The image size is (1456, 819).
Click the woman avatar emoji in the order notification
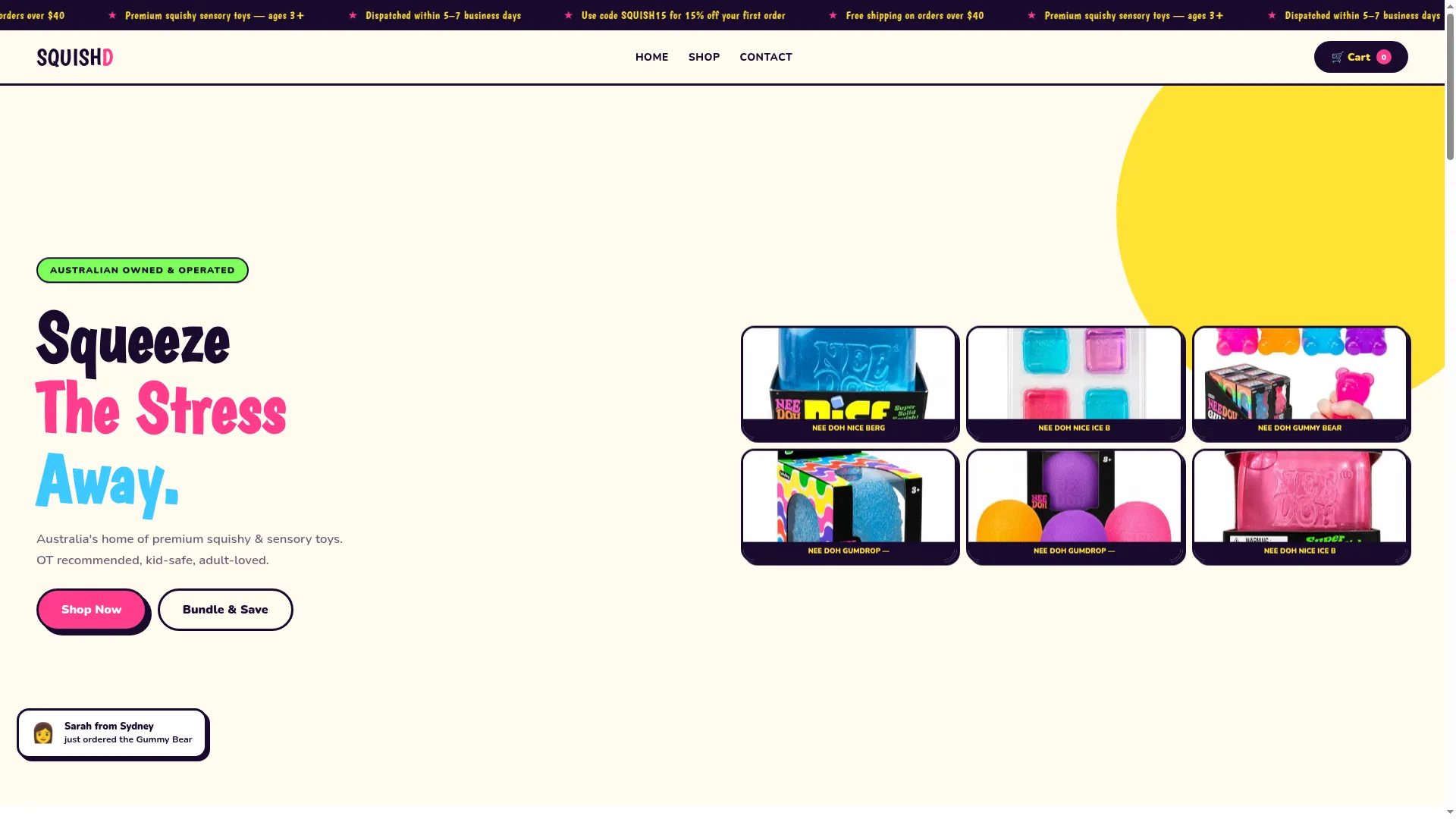[x=43, y=733]
